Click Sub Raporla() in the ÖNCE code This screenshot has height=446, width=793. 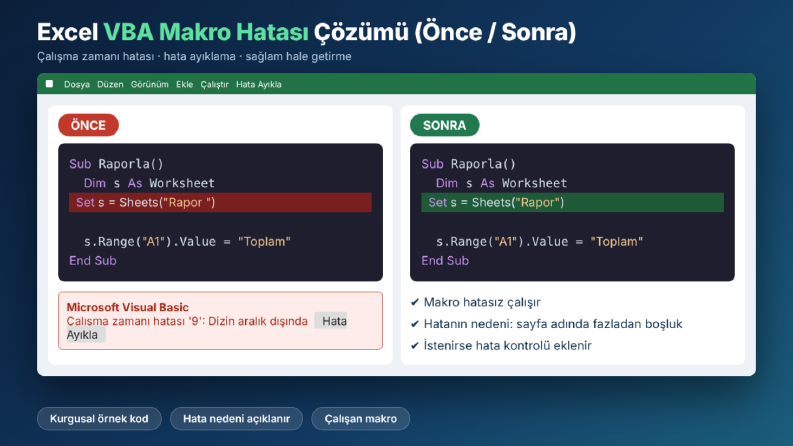116,164
